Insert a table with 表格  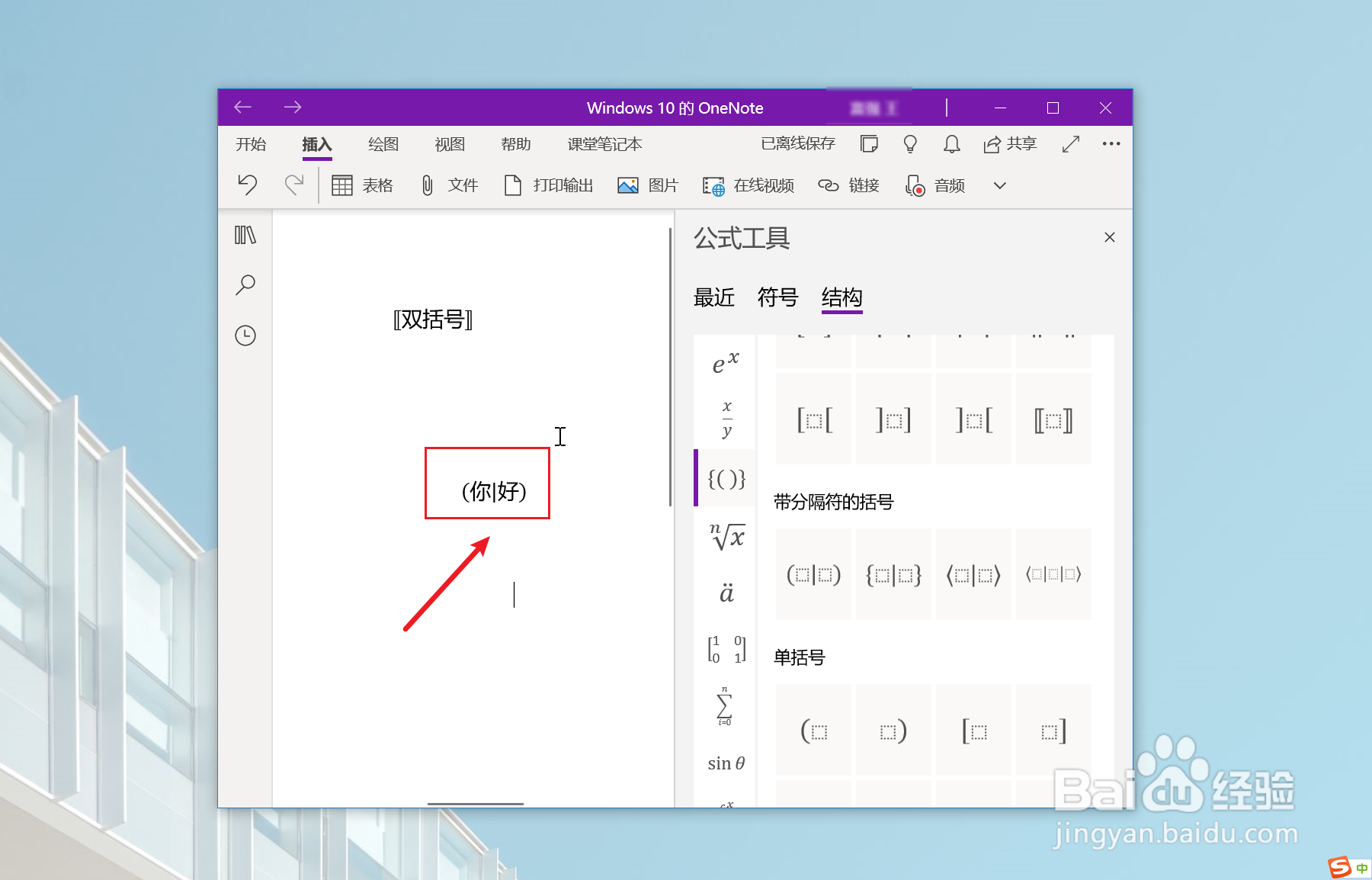363,185
